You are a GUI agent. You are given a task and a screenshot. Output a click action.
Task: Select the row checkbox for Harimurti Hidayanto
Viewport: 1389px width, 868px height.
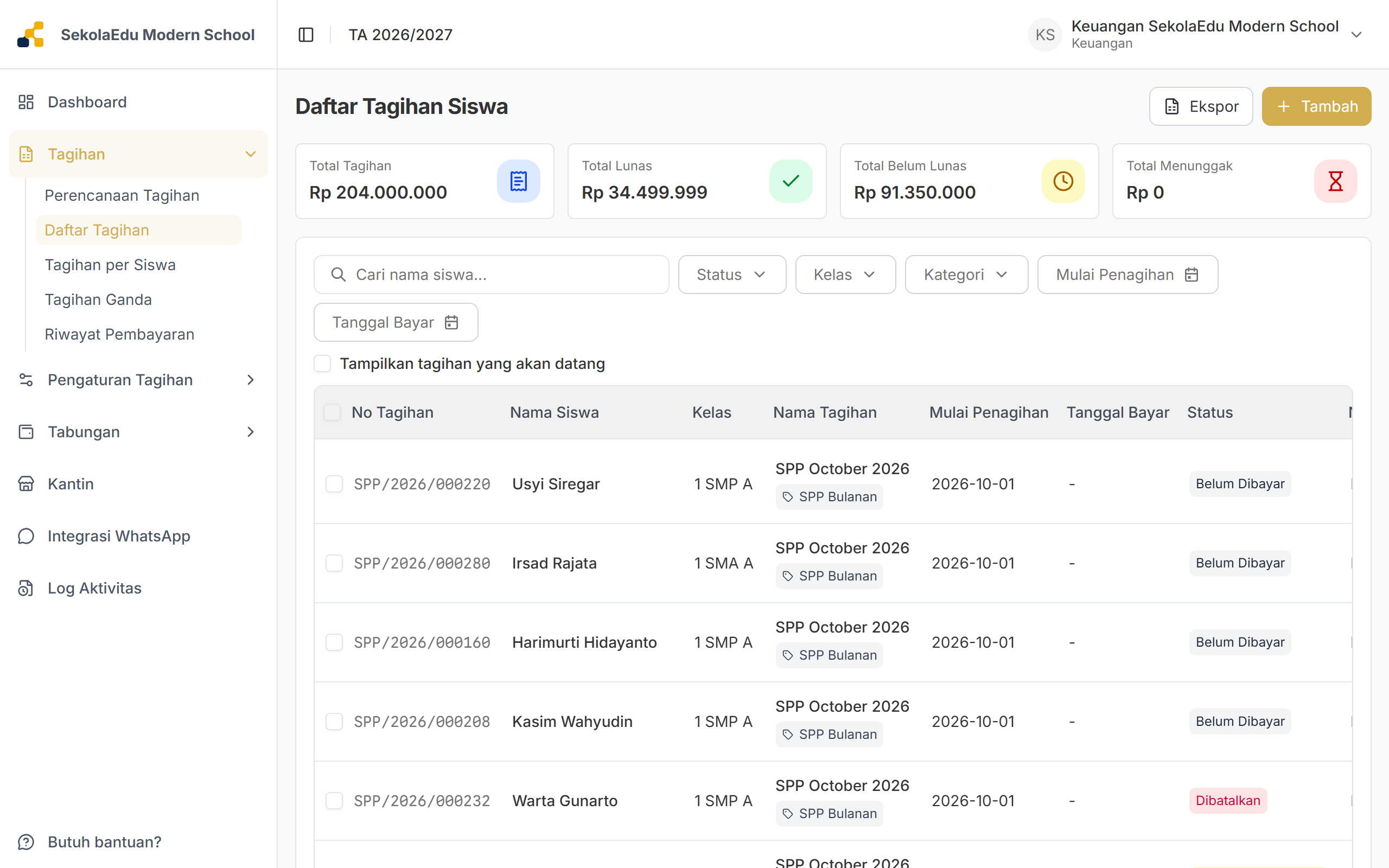pos(334,642)
